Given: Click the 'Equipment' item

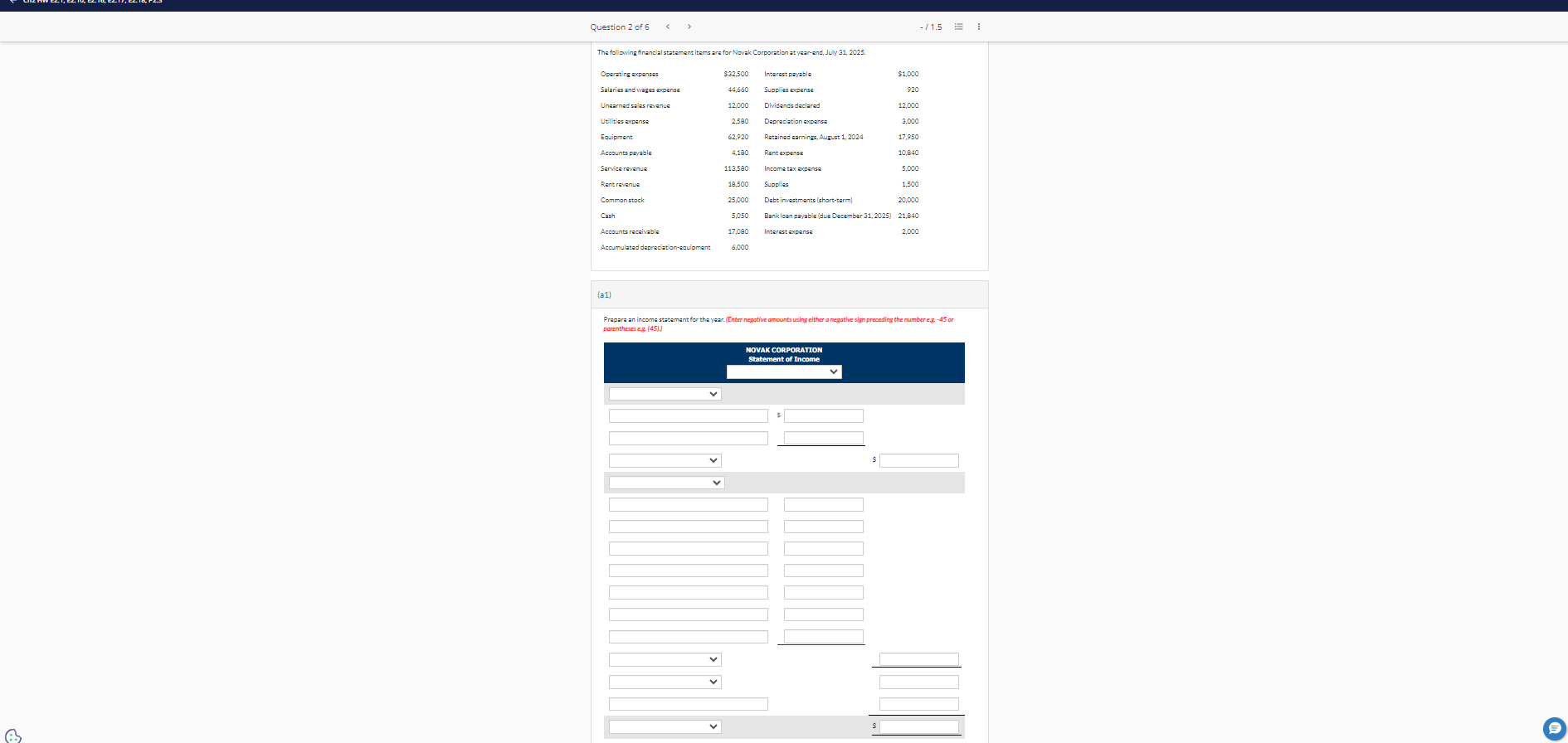Looking at the screenshot, I should pos(616,138).
